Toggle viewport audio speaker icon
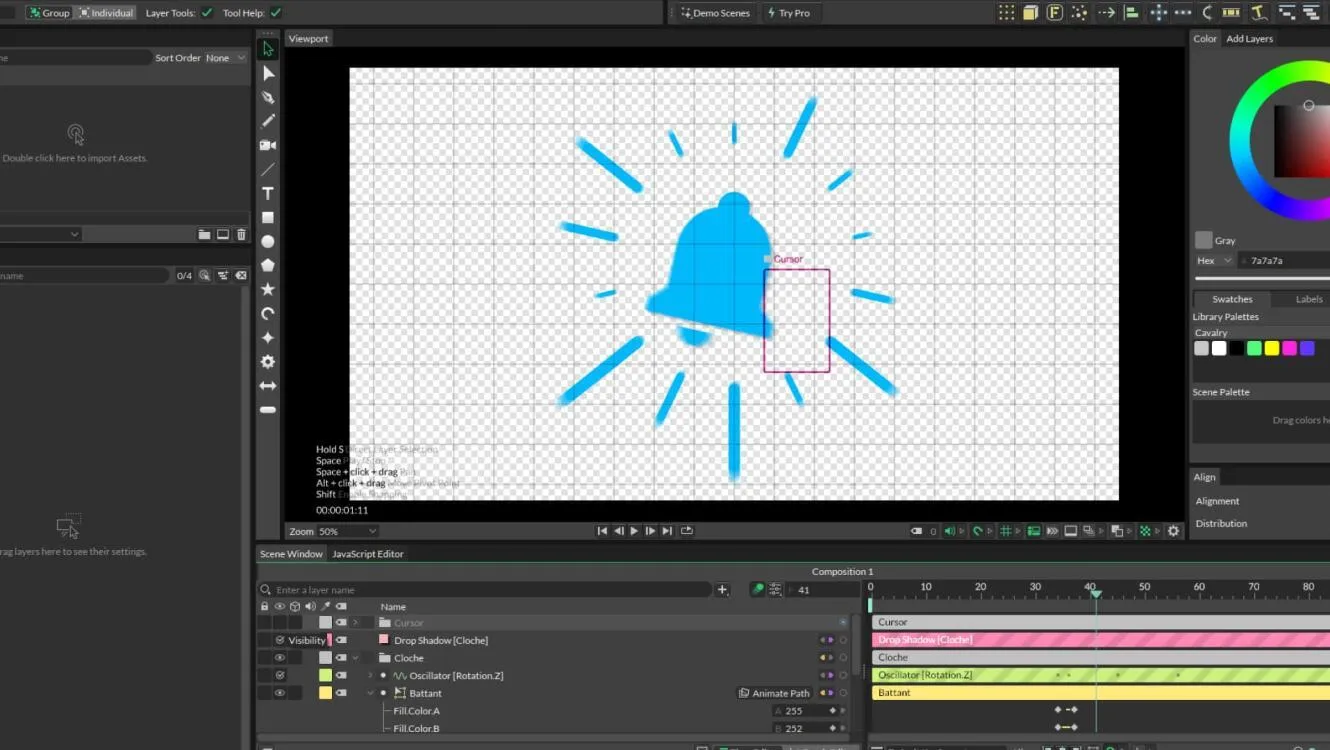Viewport: 1330px width, 750px height. tap(950, 531)
